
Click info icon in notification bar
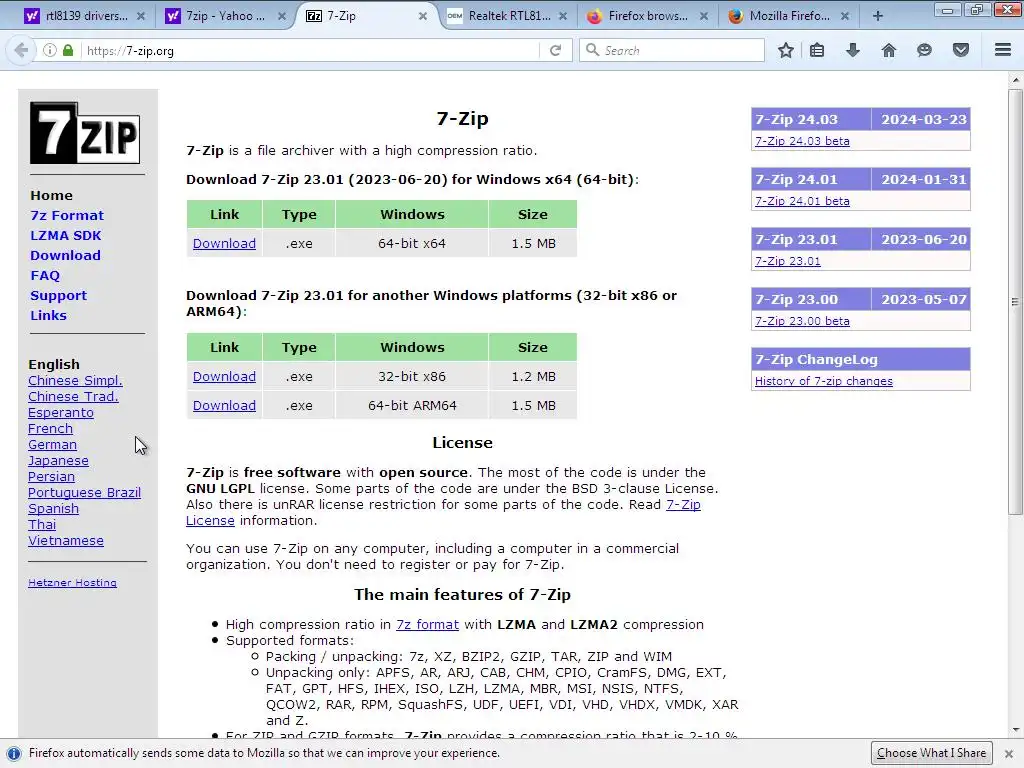pos(13,754)
